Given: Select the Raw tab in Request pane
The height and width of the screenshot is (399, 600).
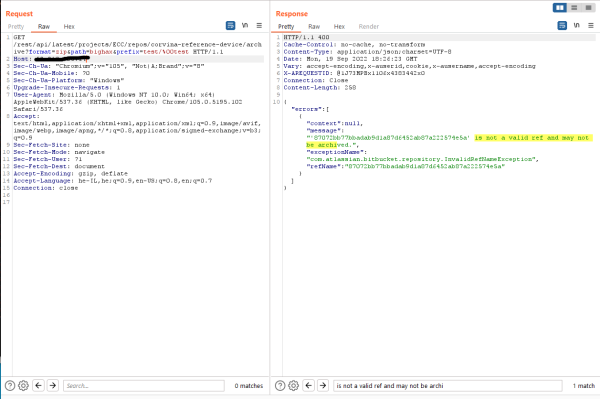Looking at the screenshot, I should [44, 26].
